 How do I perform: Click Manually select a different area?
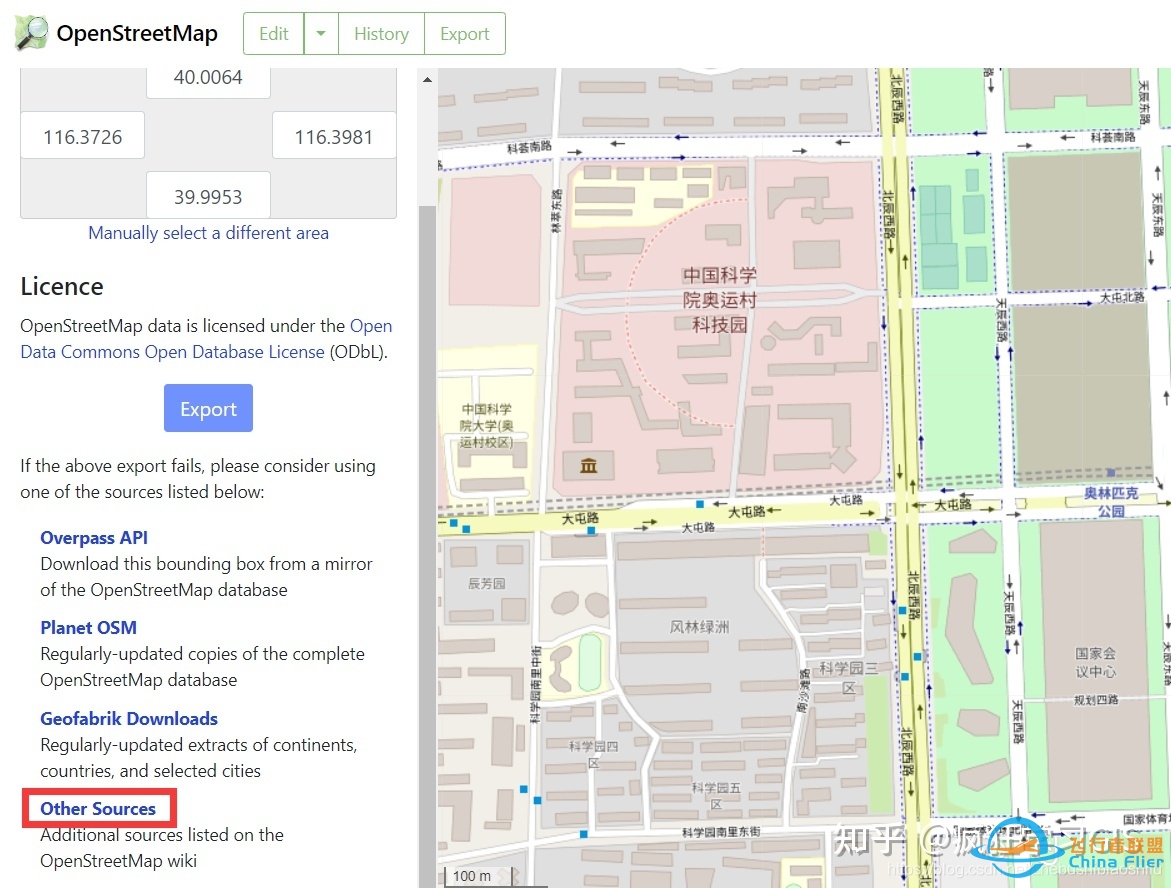(x=208, y=233)
